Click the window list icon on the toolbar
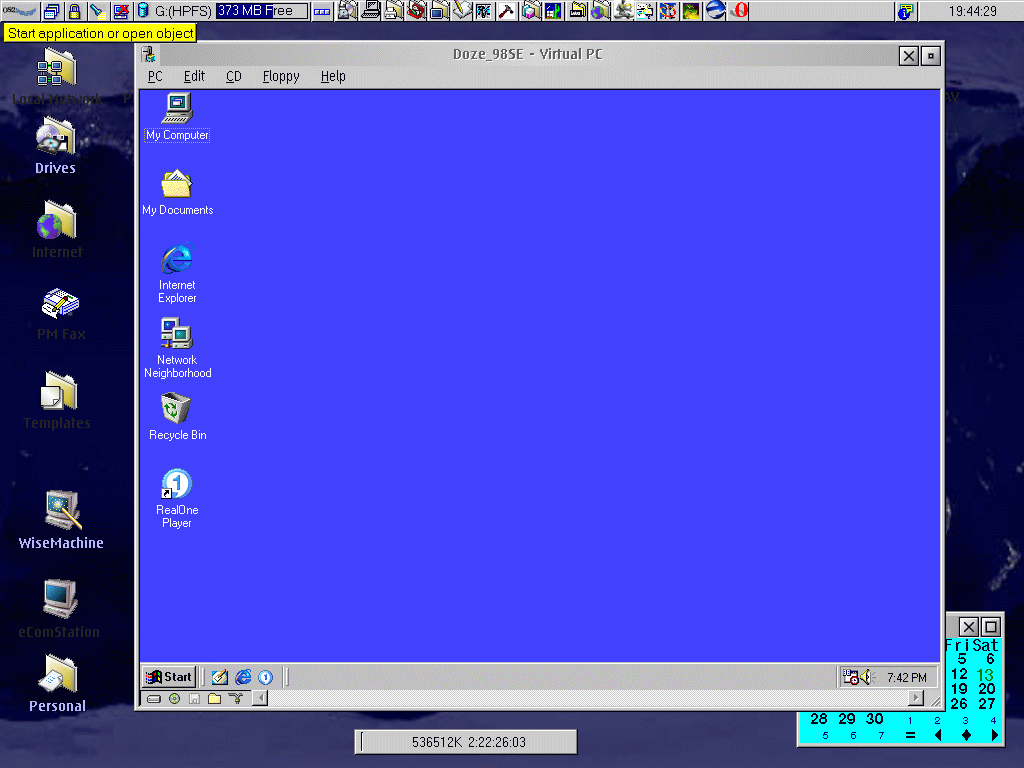 (52, 11)
